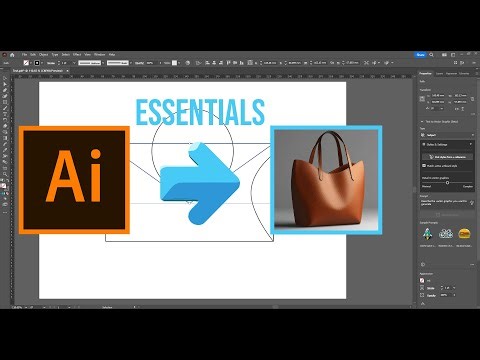Click the horizontal align center icon

coord(214,63)
